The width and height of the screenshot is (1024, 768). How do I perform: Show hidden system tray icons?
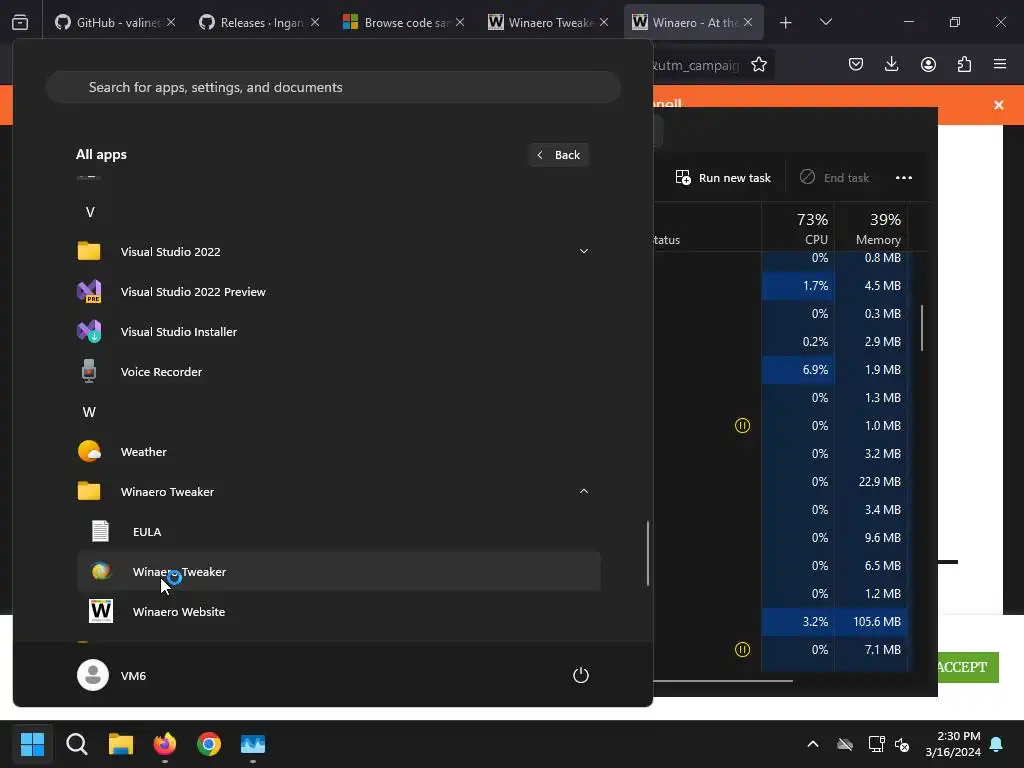click(x=813, y=744)
